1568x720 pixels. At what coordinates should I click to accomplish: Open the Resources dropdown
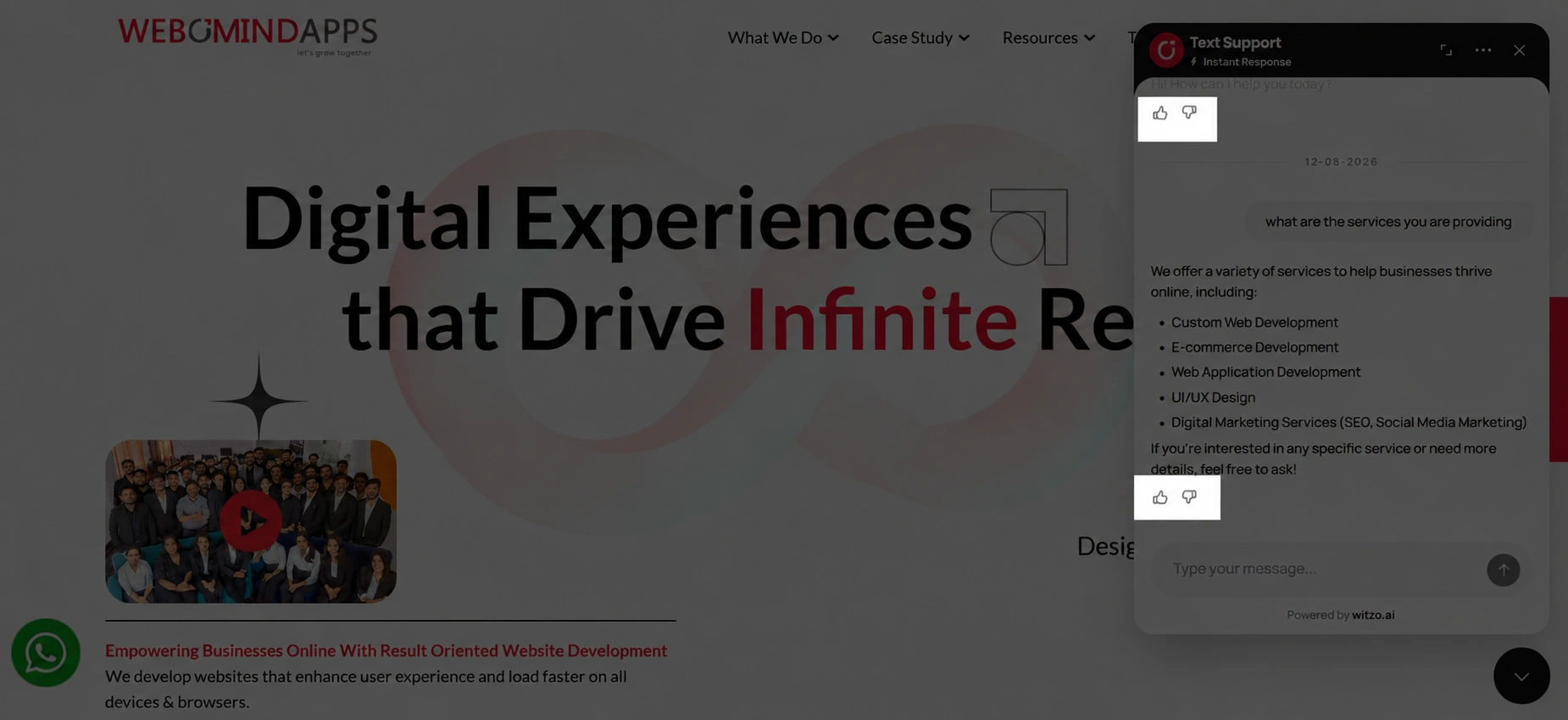coord(1048,37)
